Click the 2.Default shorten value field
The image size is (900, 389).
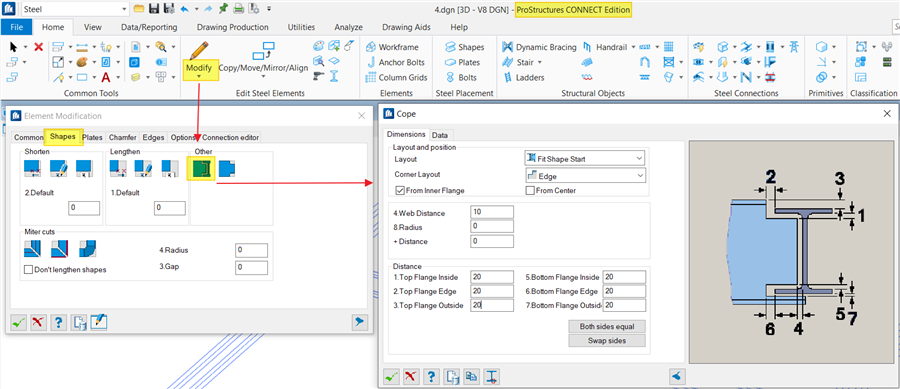tap(84, 208)
